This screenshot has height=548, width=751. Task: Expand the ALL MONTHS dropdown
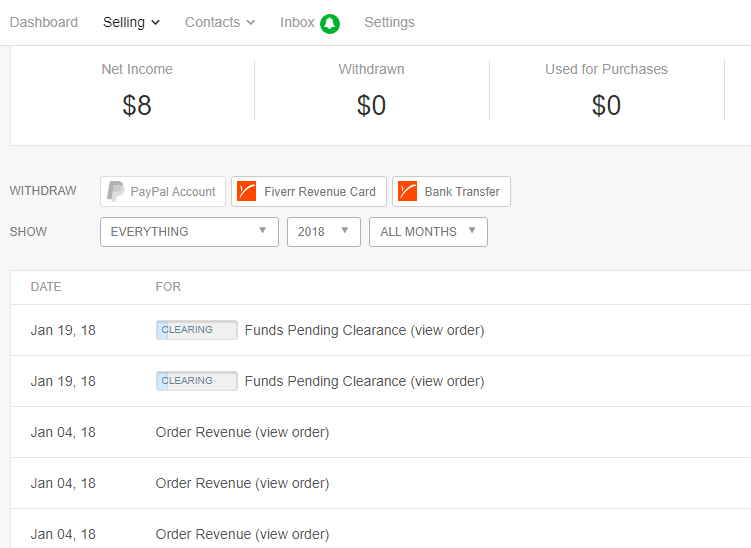(428, 232)
